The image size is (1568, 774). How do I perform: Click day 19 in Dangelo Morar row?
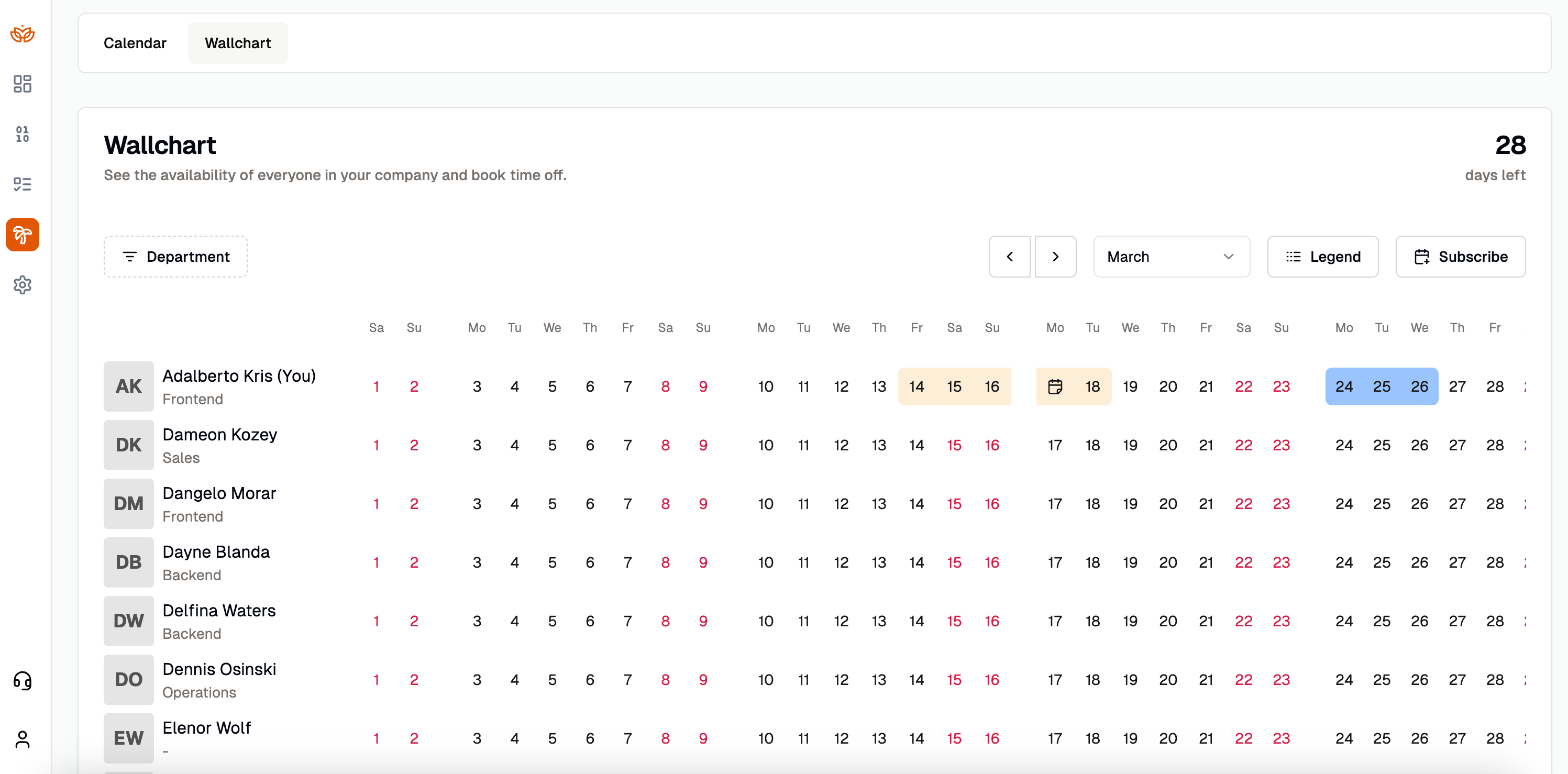coord(1130,503)
